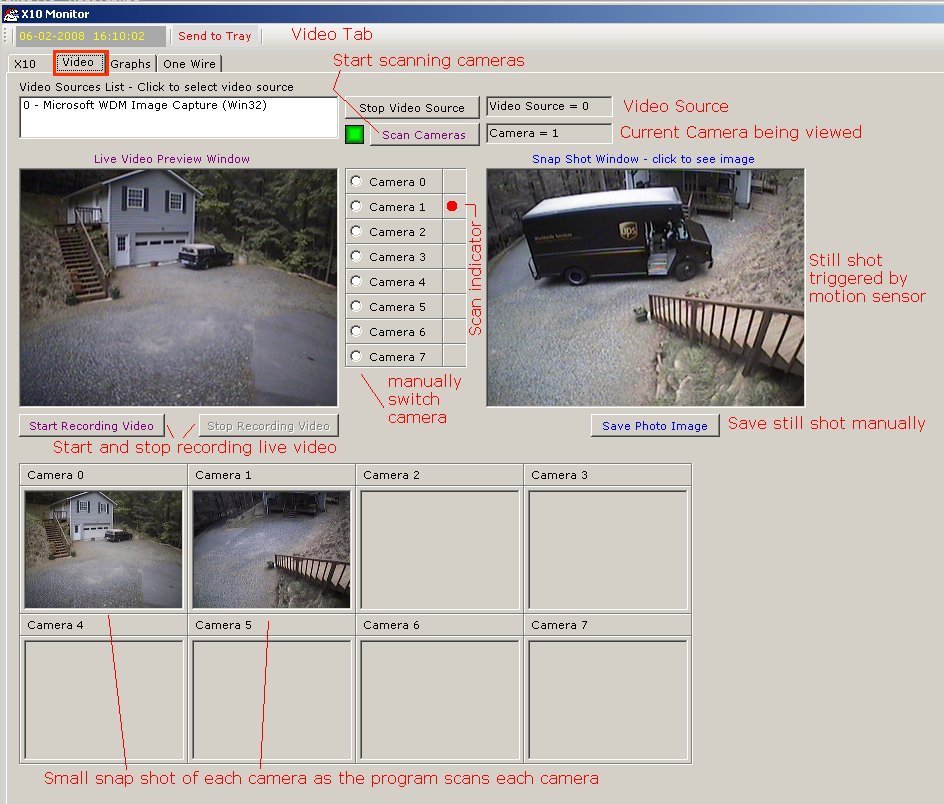Click the Stop Recording Video button

pyautogui.click(x=269, y=426)
